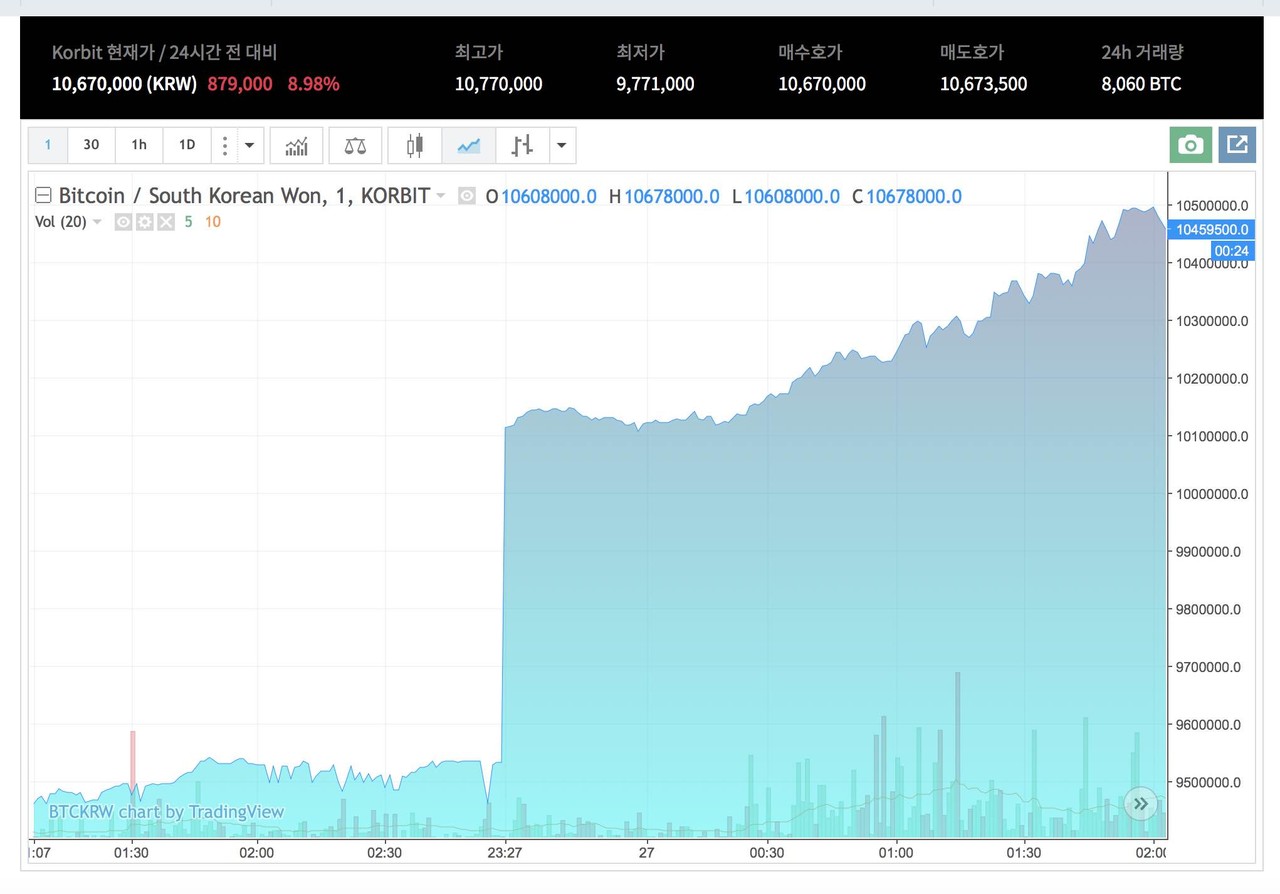Click the Compare scales icon

(354, 146)
